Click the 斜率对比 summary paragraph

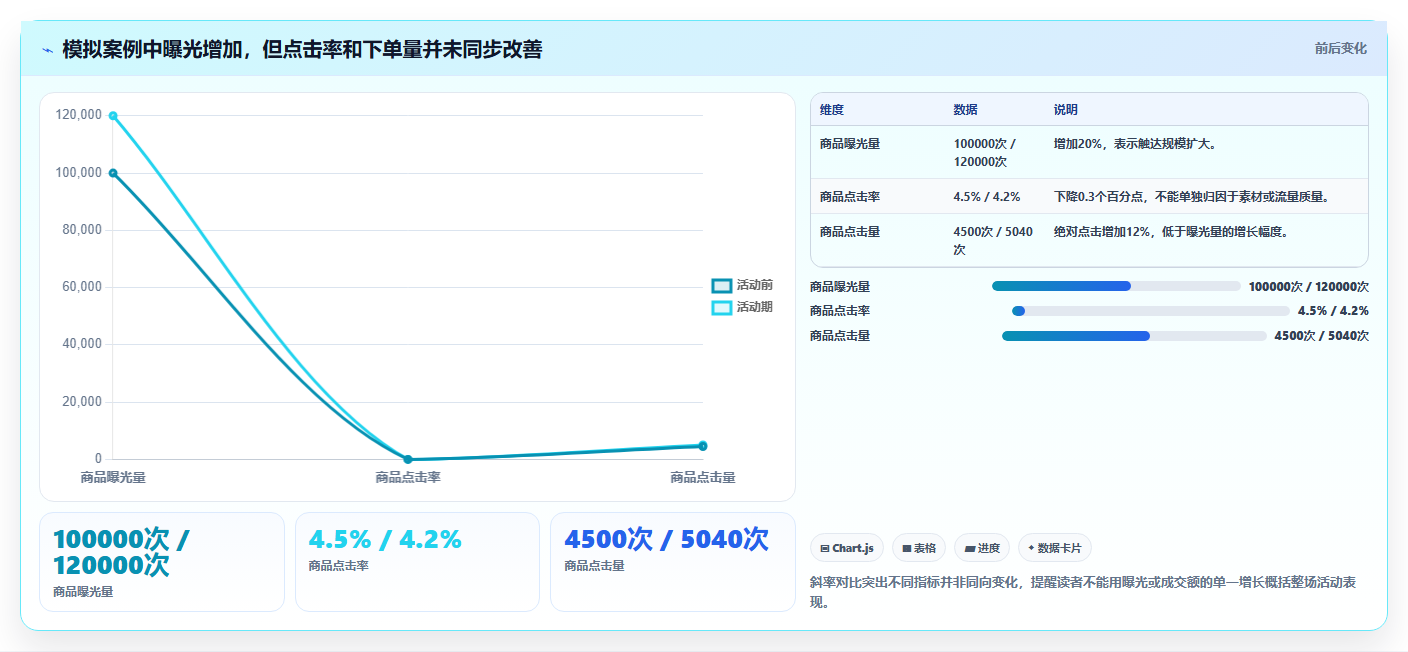[1083, 592]
